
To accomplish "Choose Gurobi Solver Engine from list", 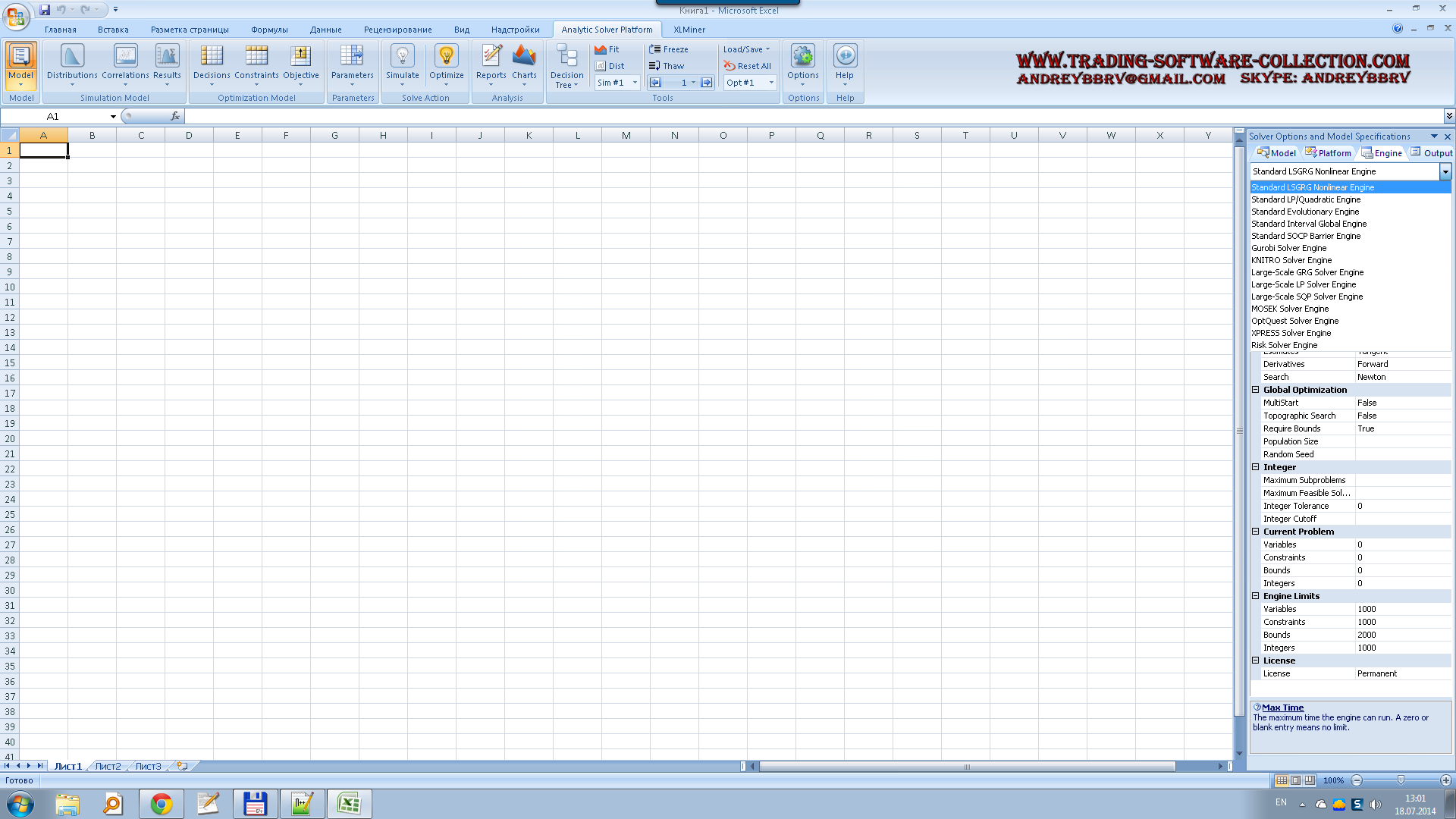I will (1288, 248).
